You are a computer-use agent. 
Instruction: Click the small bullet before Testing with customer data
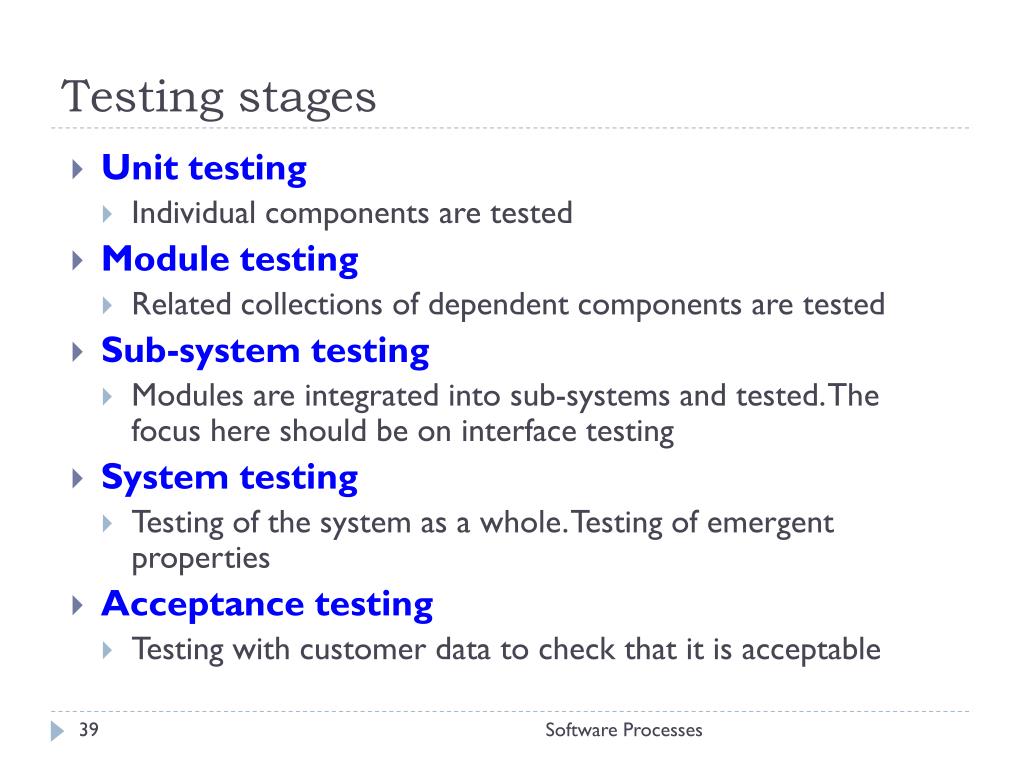click(x=107, y=650)
